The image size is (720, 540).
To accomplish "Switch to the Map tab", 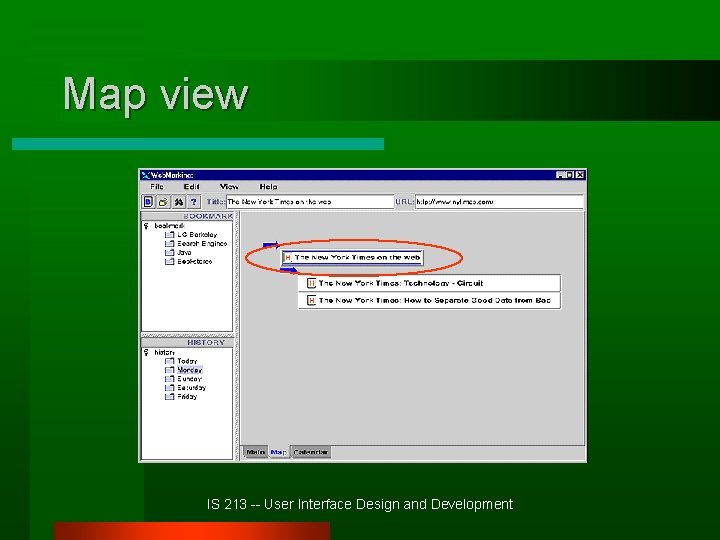I will [x=278, y=452].
